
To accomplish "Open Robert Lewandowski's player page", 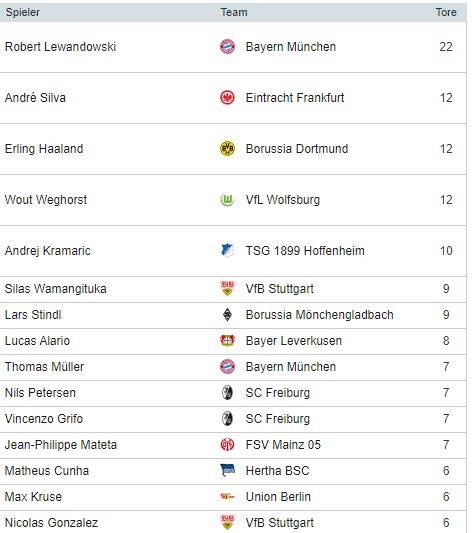I will [x=60, y=47].
